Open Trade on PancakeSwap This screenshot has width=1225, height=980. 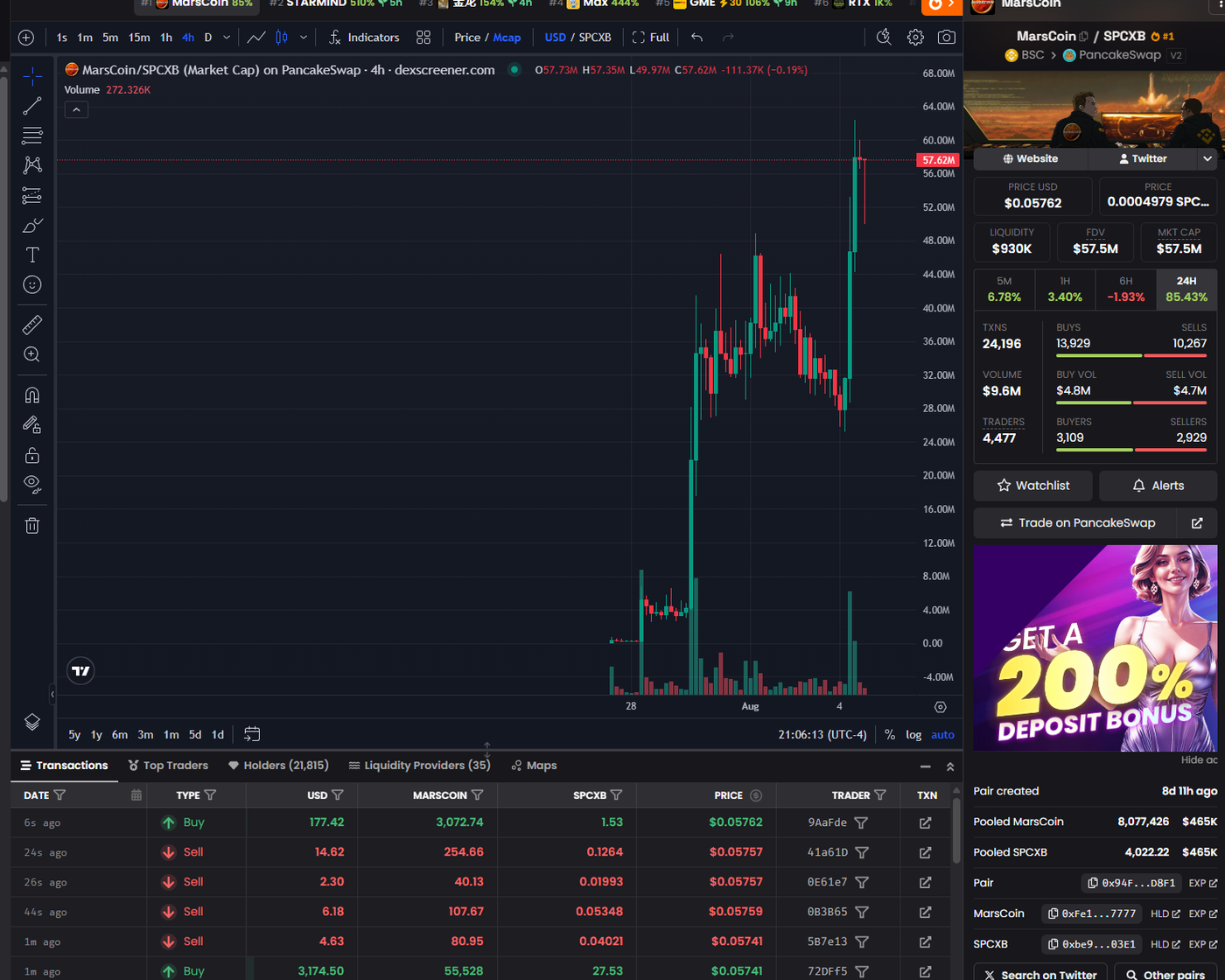[x=1078, y=523]
